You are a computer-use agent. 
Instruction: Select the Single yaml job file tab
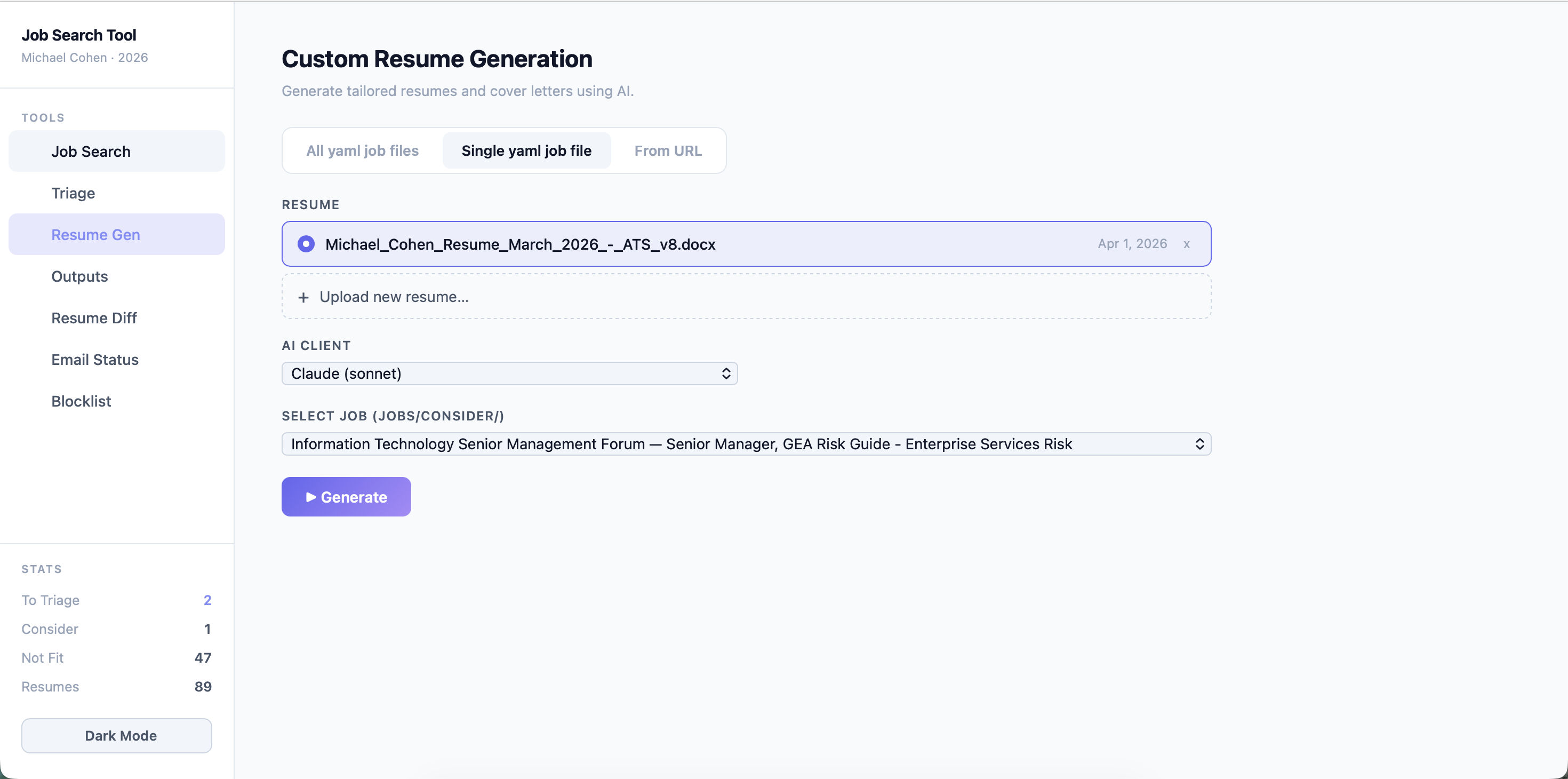point(526,150)
